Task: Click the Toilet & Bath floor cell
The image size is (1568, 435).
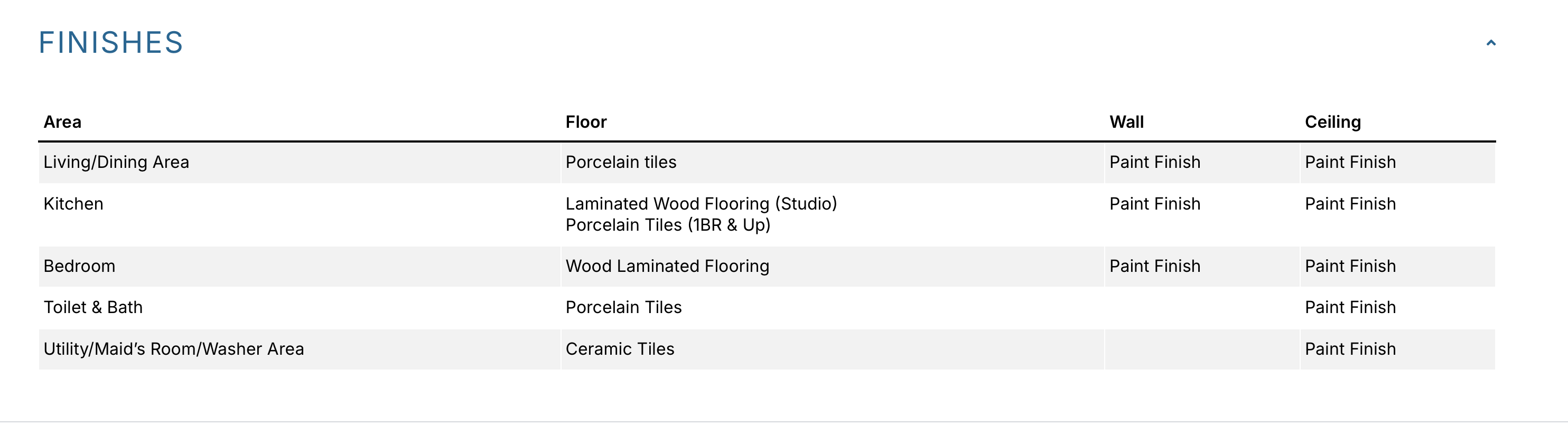Action: coord(623,307)
